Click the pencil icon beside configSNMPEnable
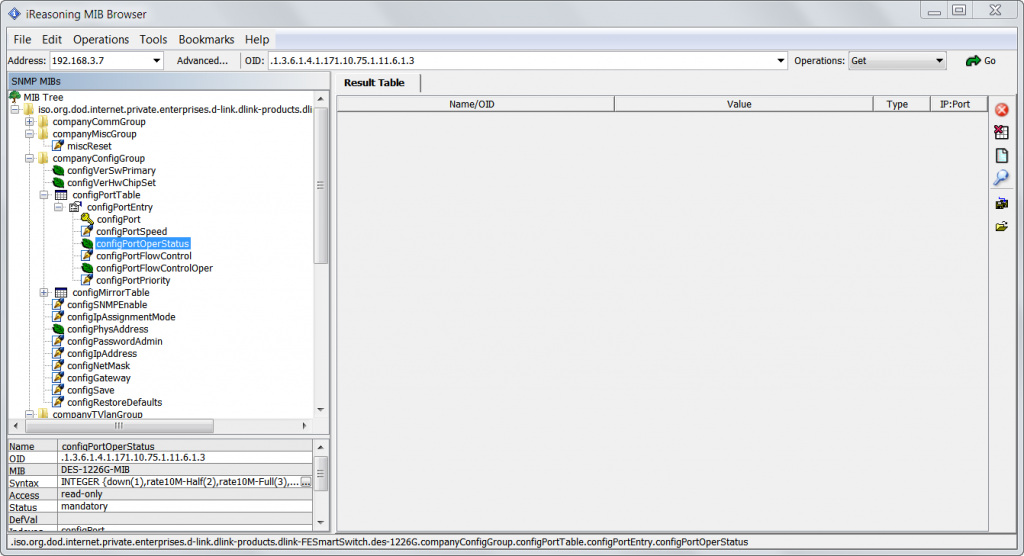This screenshot has width=1024, height=556. pos(58,304)
